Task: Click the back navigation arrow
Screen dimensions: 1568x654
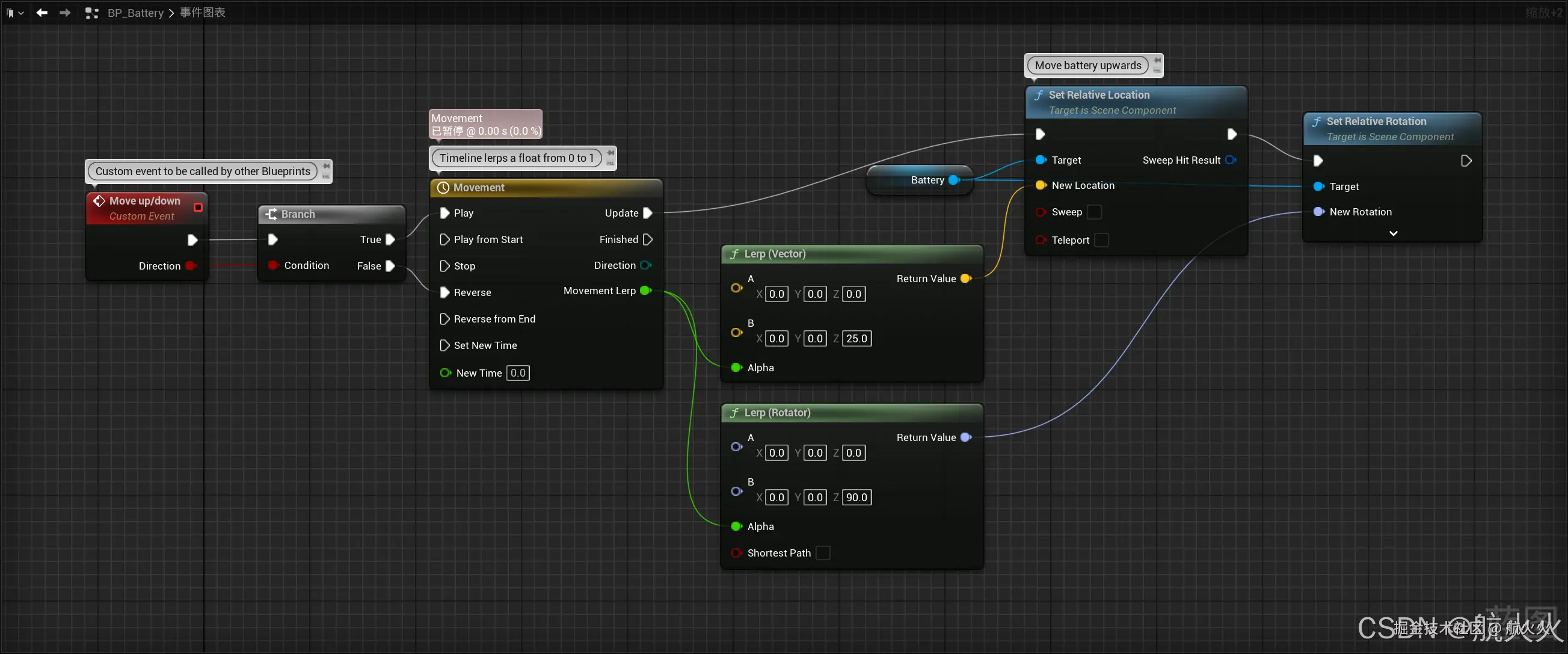Action: (x=42, y=12)
